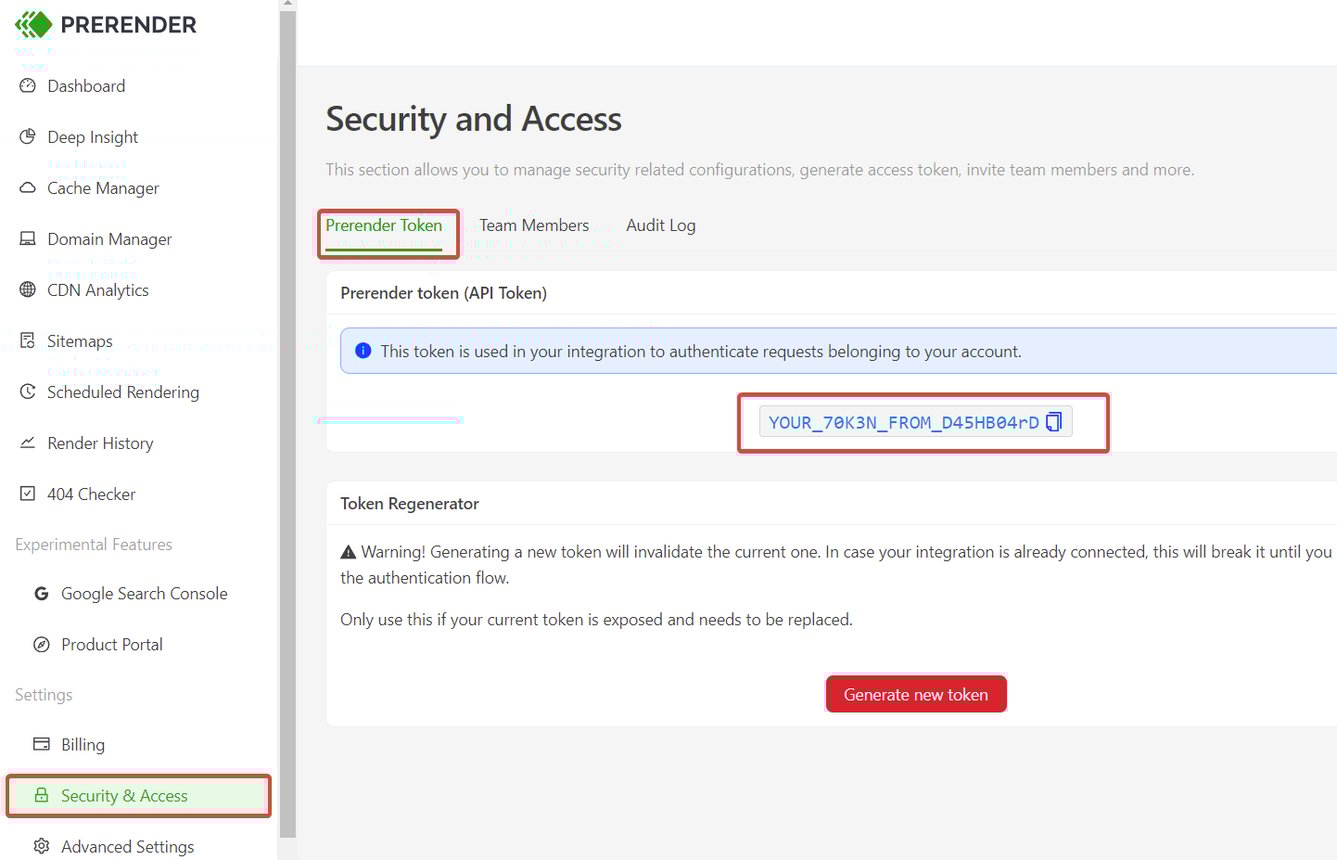This screenshot has width=1337, height=860.
Task: Open the Google Search Console feature
Action: [x=143, y=593]
